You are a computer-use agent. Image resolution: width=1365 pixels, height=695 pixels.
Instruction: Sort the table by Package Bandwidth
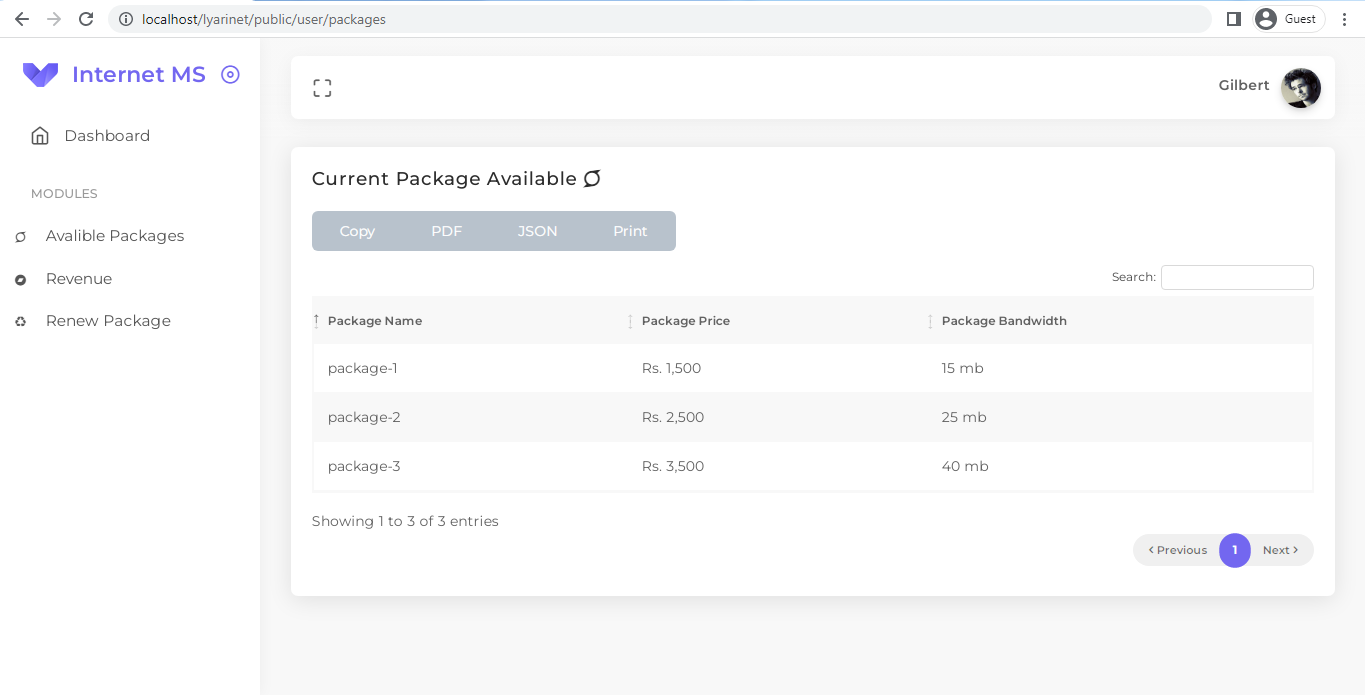click(x=1004, y=320)
